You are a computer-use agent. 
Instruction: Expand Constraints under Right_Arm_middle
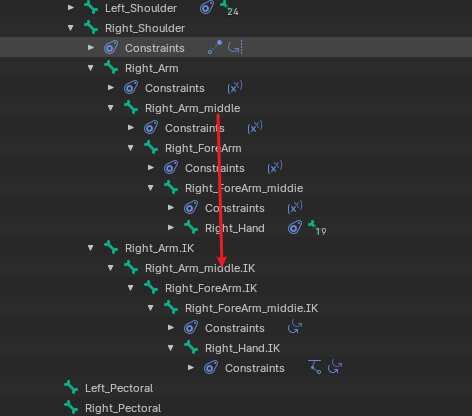[131, 128]
